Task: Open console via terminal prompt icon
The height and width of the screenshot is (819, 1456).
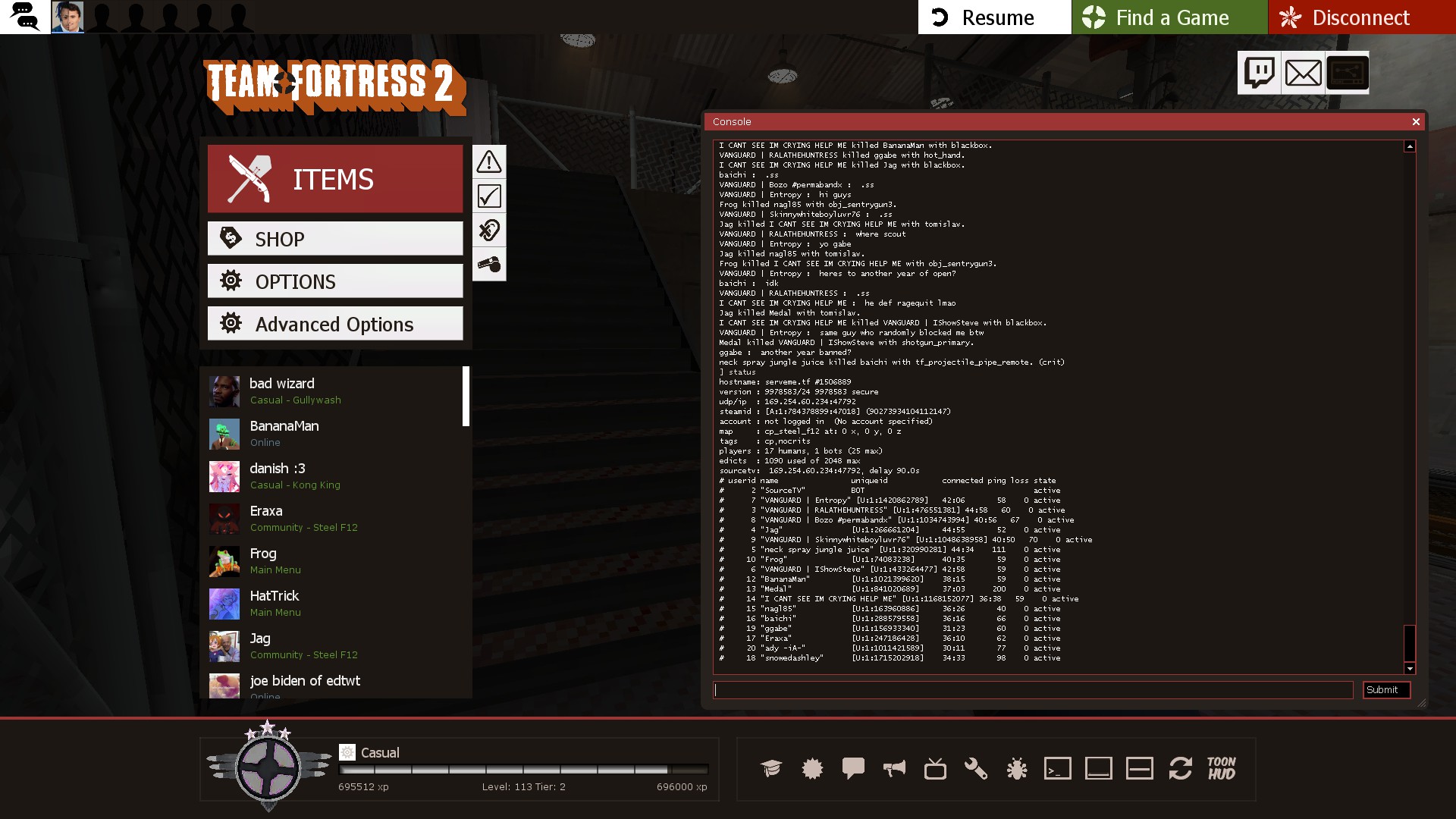Action: [x=1058, y=769]
